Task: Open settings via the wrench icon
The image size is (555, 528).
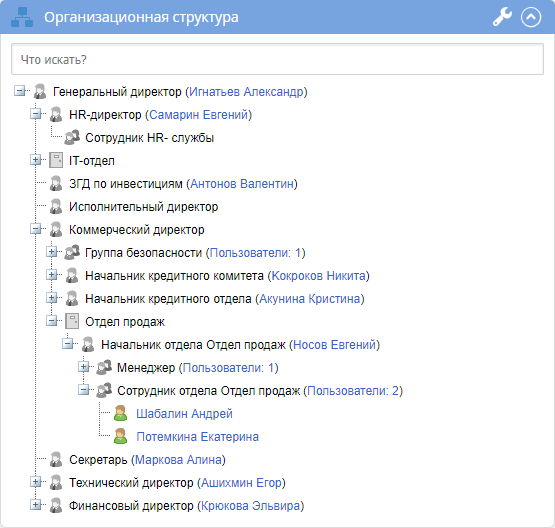Action: 502,17
